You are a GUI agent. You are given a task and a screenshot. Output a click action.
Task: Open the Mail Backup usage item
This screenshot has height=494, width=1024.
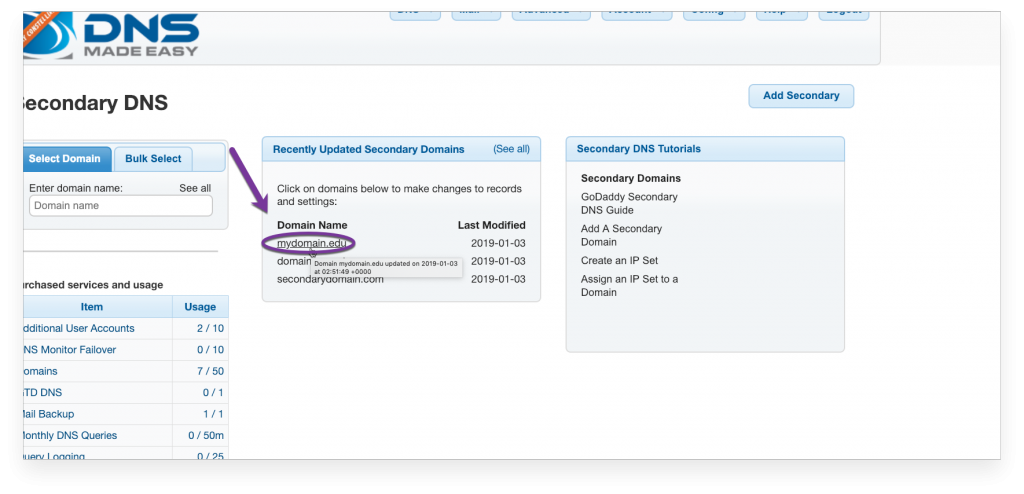pos(48,414)
